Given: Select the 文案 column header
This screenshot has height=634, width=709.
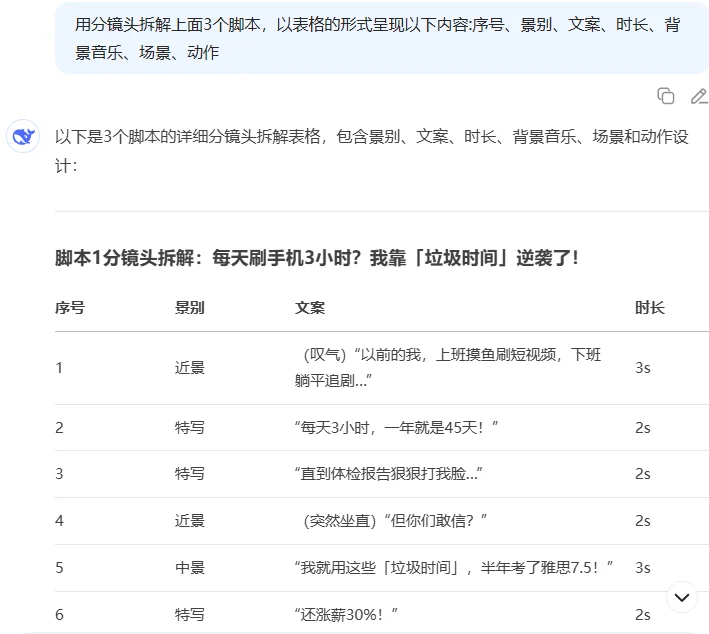Looking at the screenshot, I should click(x=310, y=308).
